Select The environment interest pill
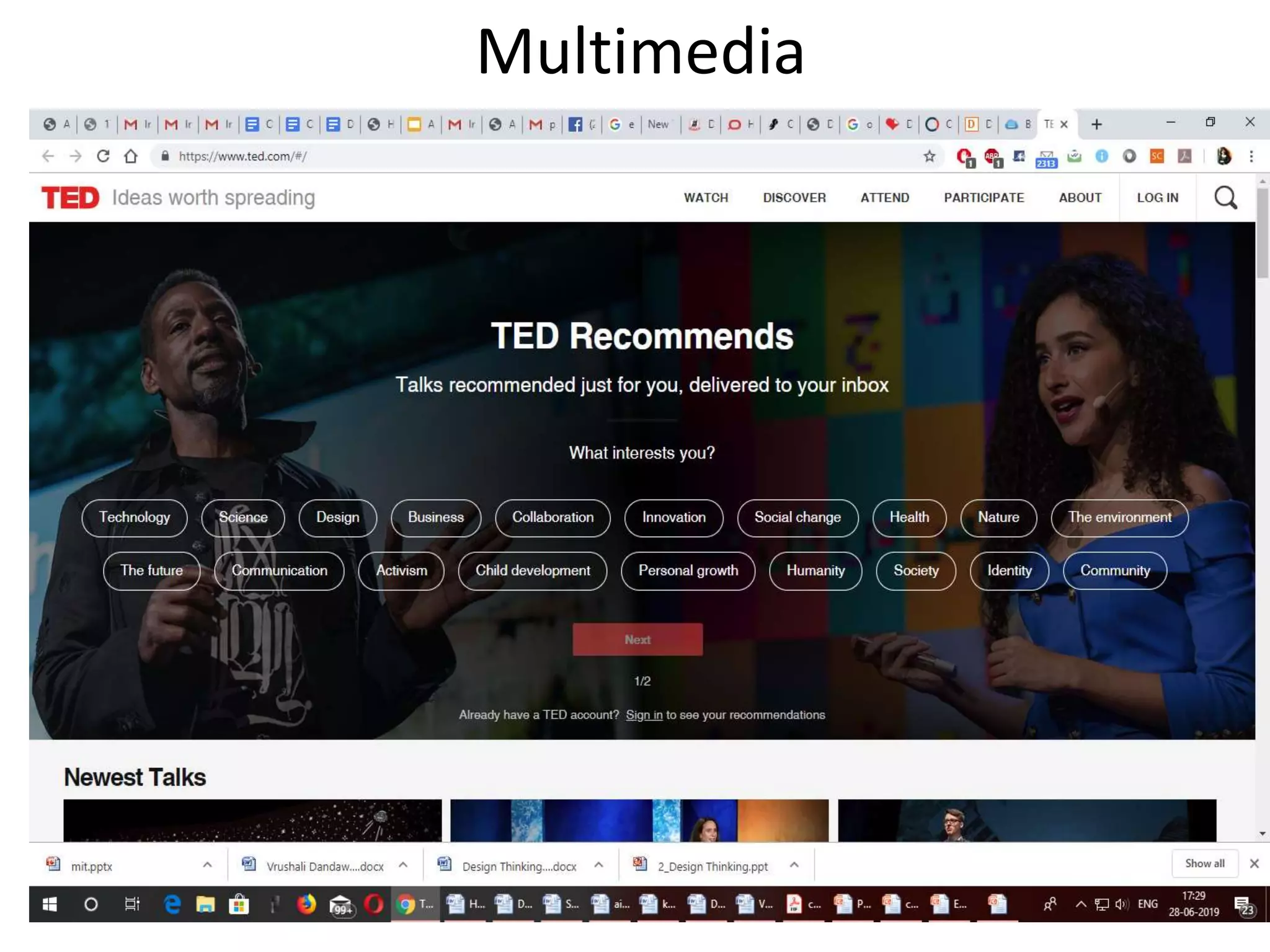Image resolution: width=1270 pixels, height=952 pixels. tap(1120, 518)
